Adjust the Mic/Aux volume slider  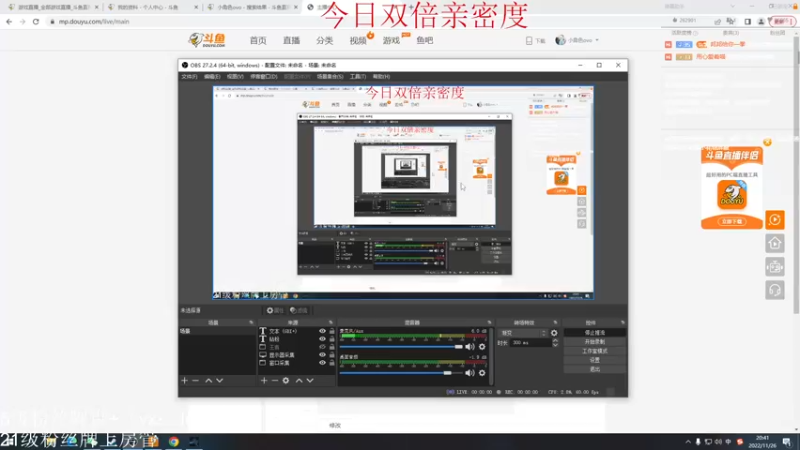(401, 347)
